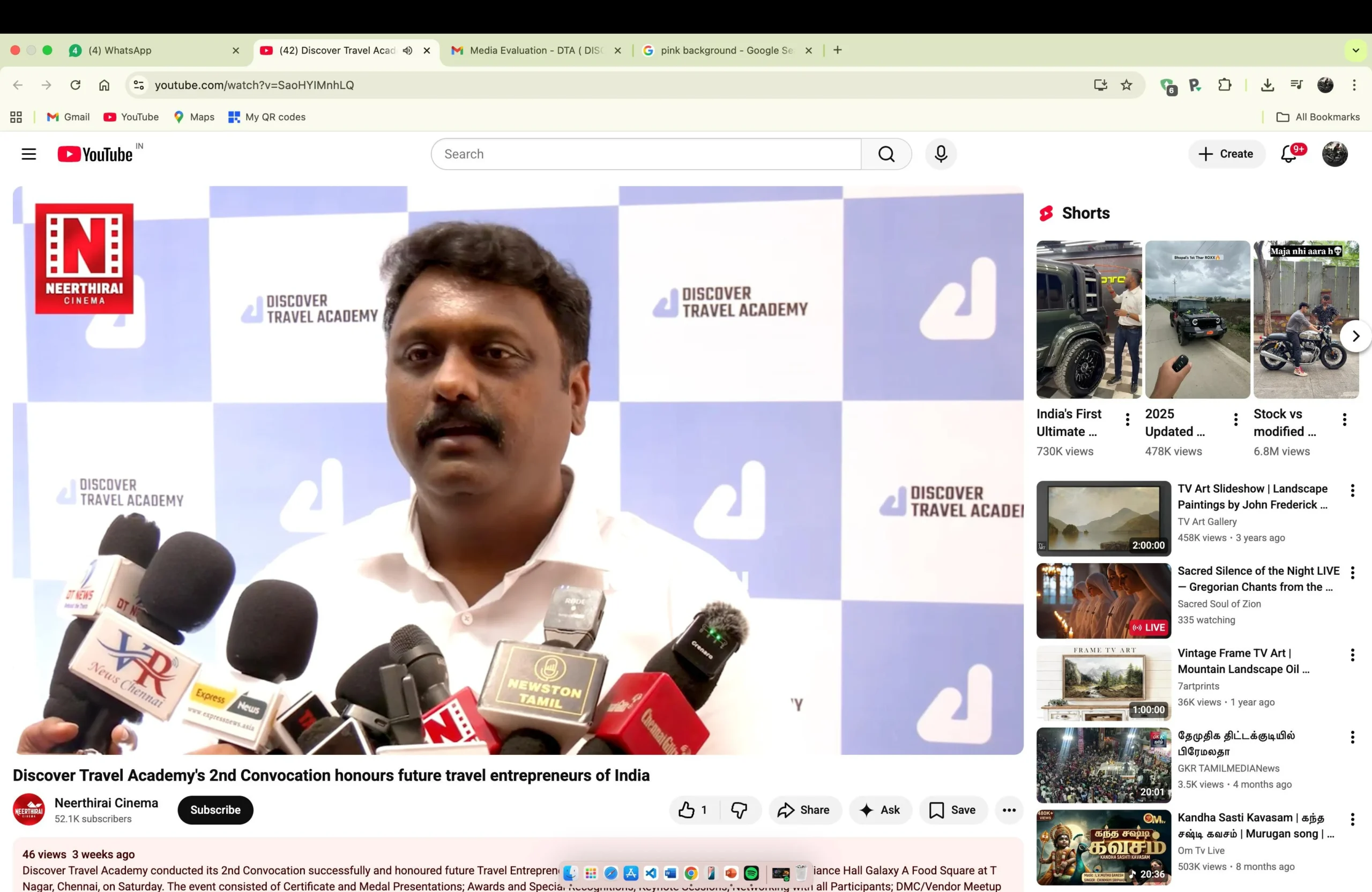
Task: Dislike the video with thumbs down
Action: tap(739, 809)
